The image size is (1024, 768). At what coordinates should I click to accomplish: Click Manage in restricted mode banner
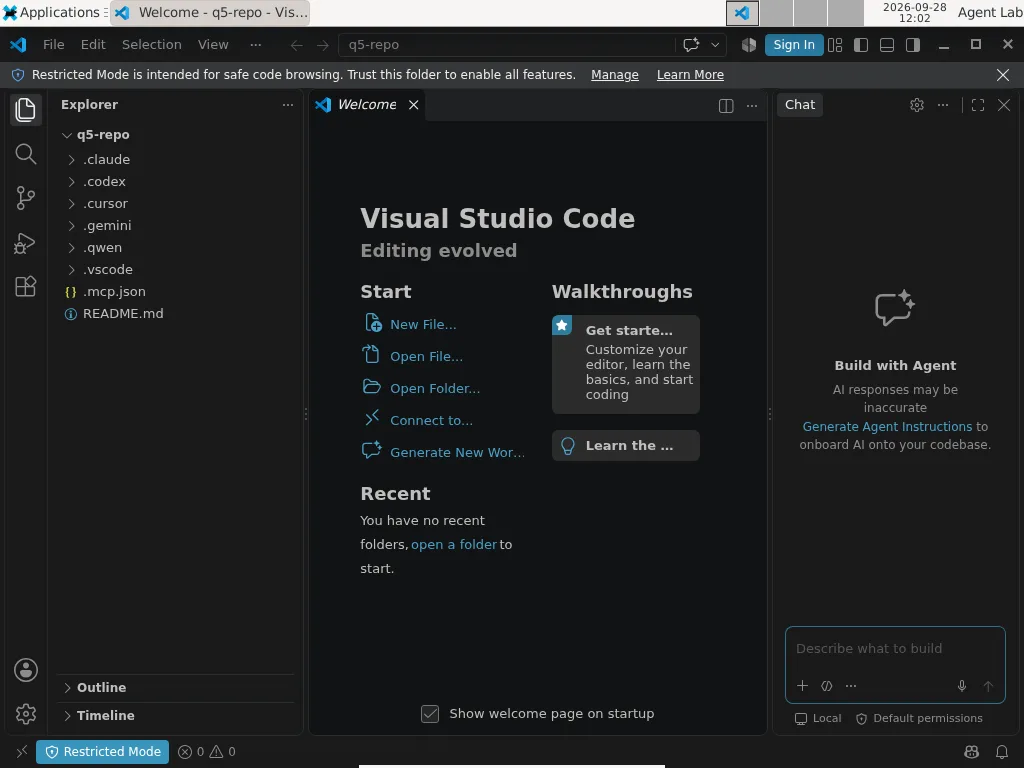pyautogui.click(x=615, y=75)
